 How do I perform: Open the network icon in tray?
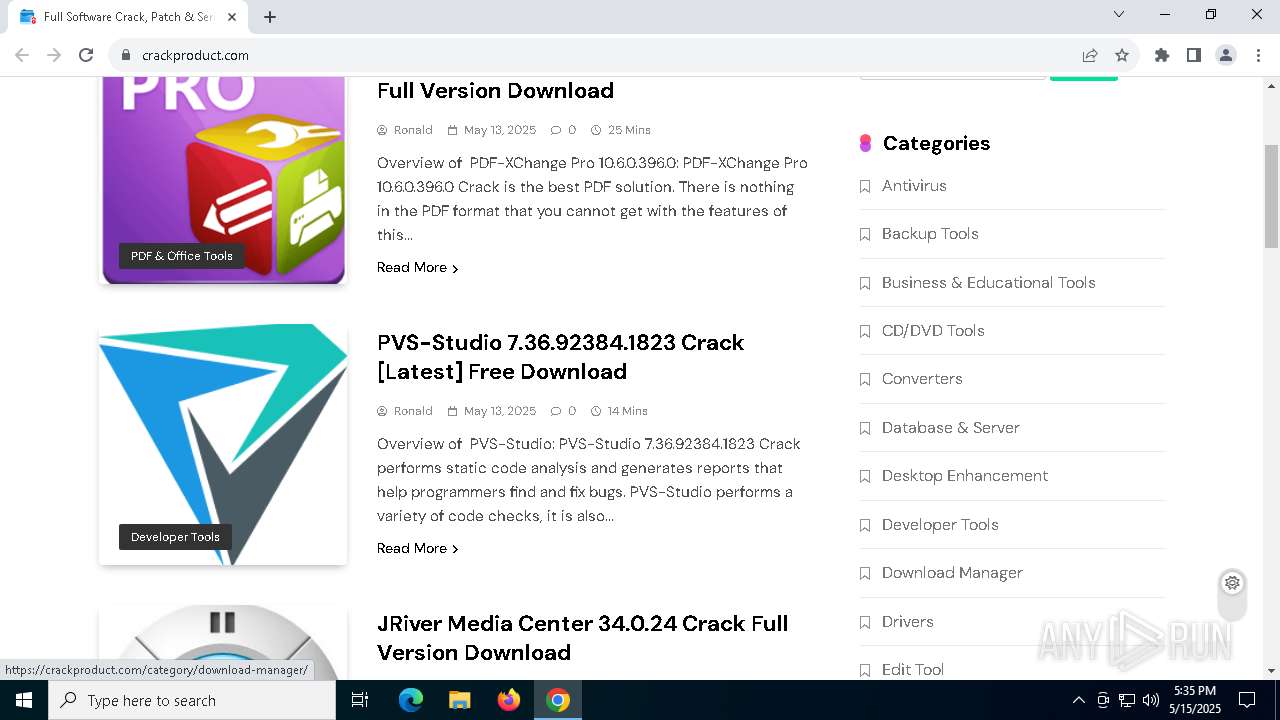[x=1127, y=700]
